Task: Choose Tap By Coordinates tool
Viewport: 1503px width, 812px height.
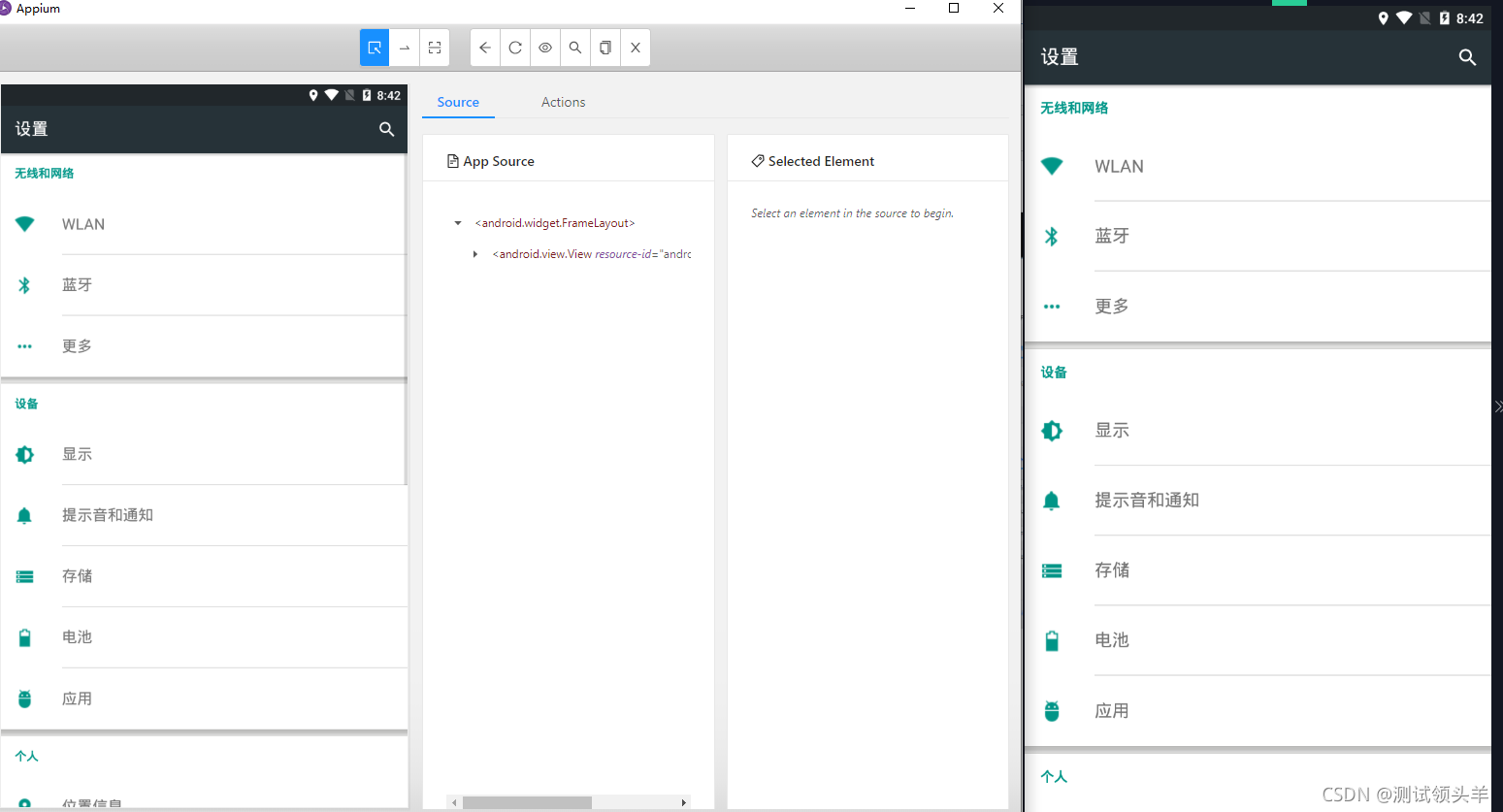Action: (x=435, y=48)
